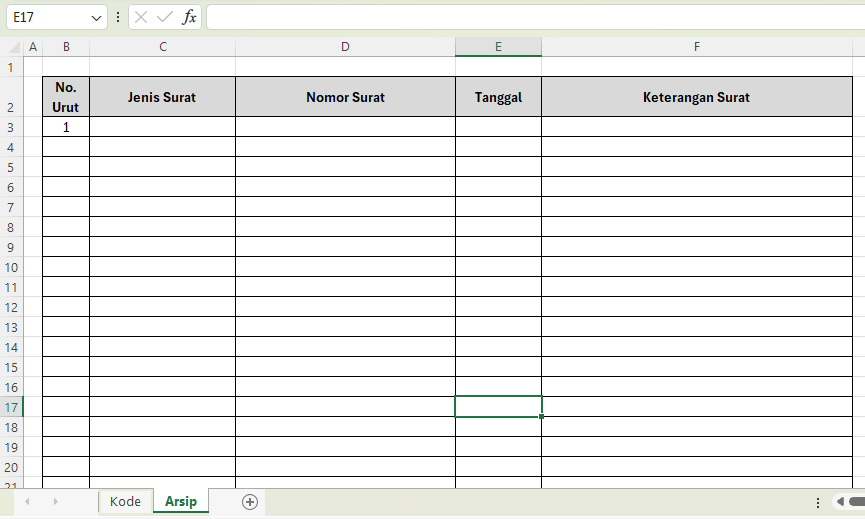The width and height of the screenshot is (865, 519).
Task: Click horizontal scrollbar left arrow
Action: click(x=840, y=502)
